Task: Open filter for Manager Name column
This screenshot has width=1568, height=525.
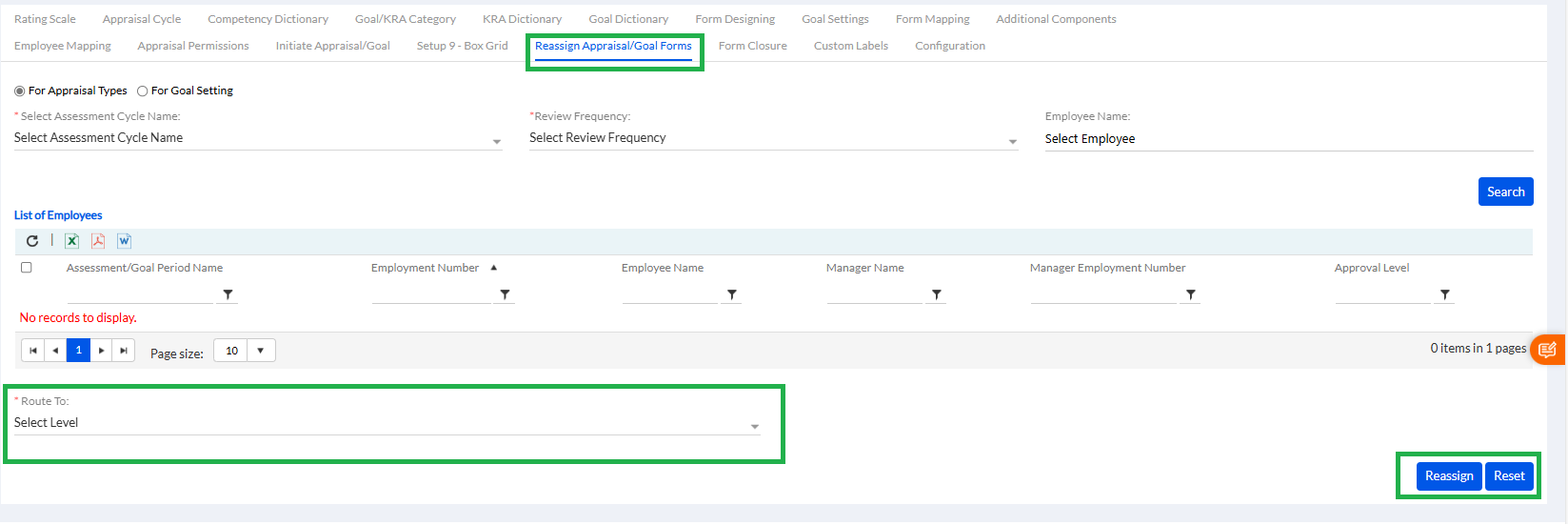Action: pos(937,294)
